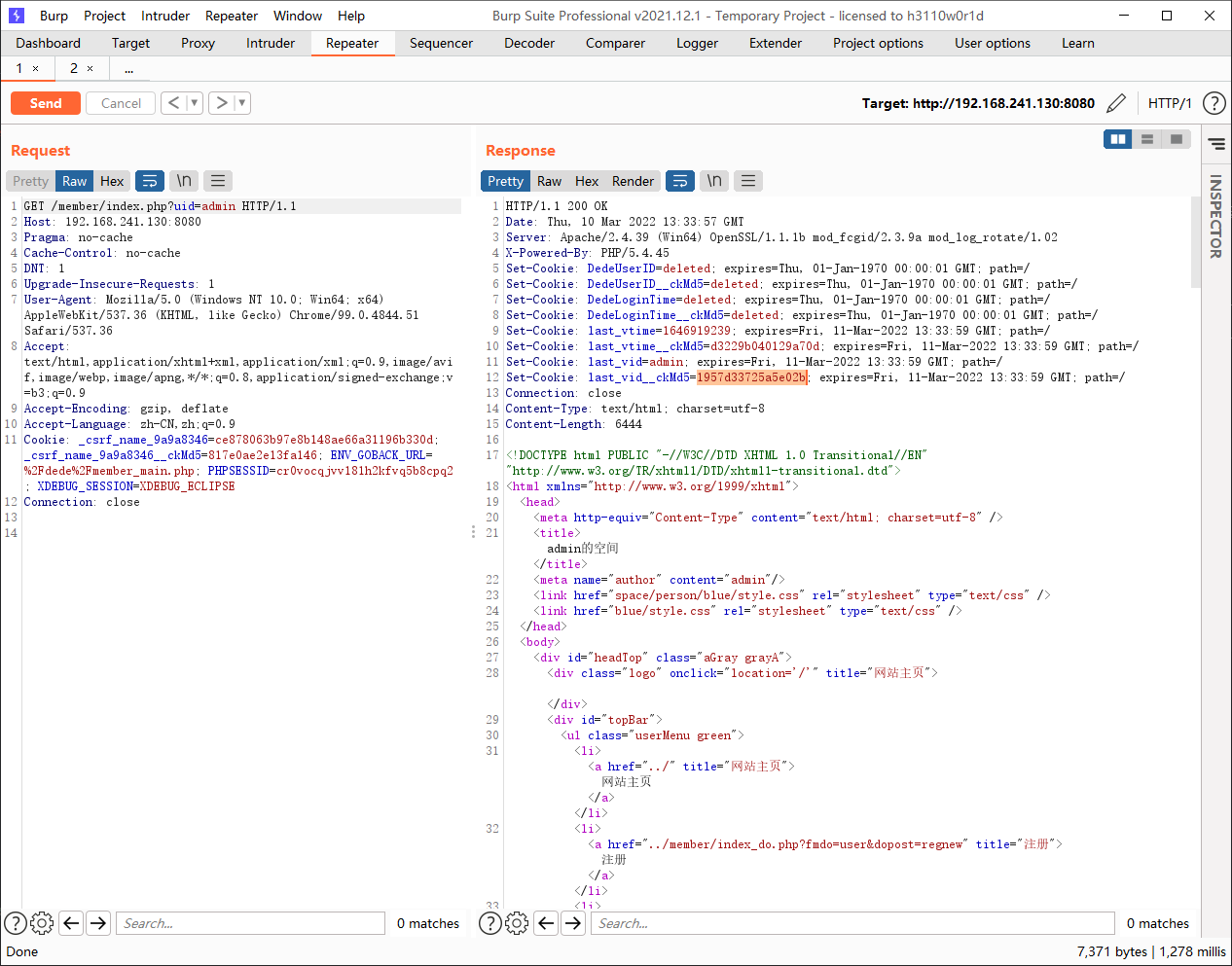Image resolution: width=1232 pixels, height=966 pixels.
Task: Open request search settings gear icon
Action: (42, 923)
